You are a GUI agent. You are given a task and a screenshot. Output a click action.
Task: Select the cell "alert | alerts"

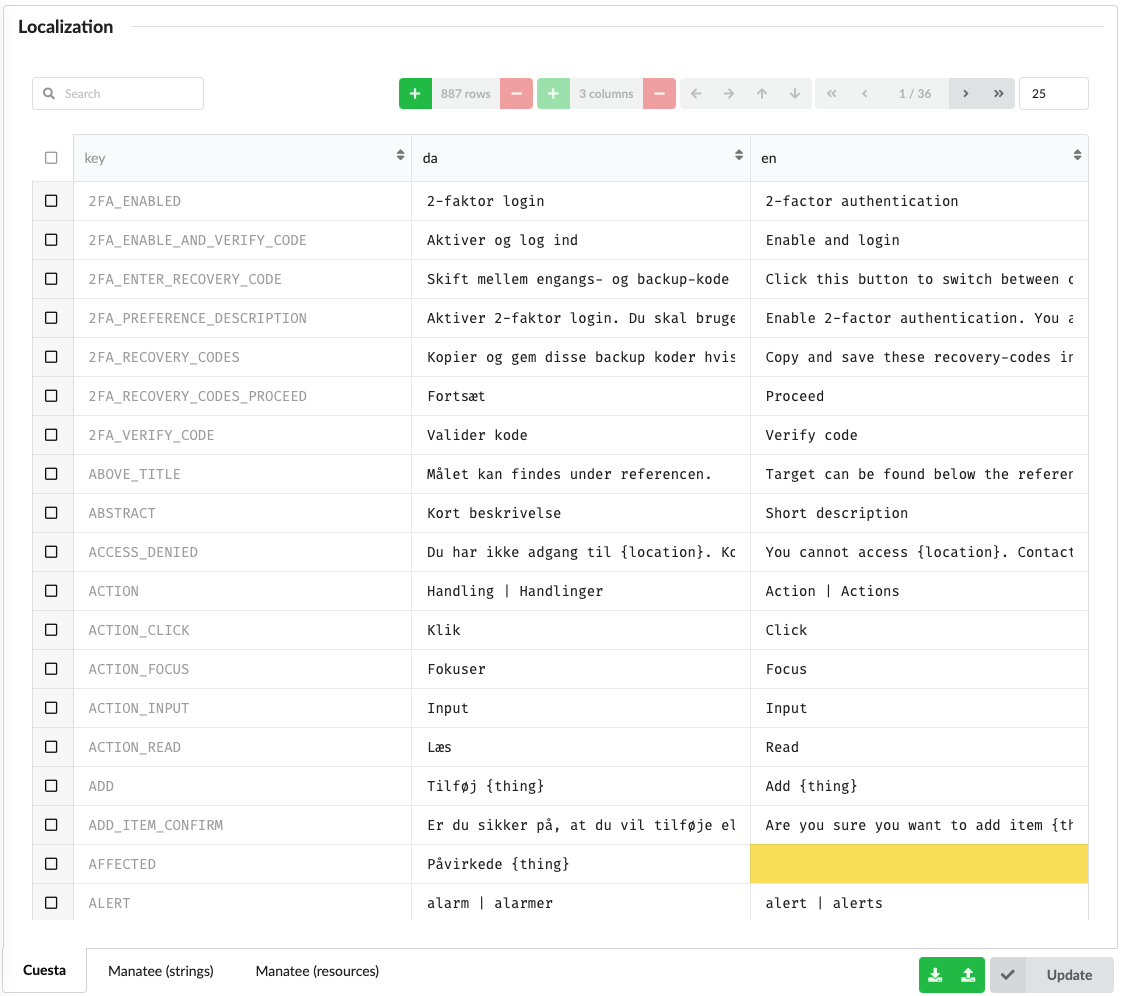[919, 902]
